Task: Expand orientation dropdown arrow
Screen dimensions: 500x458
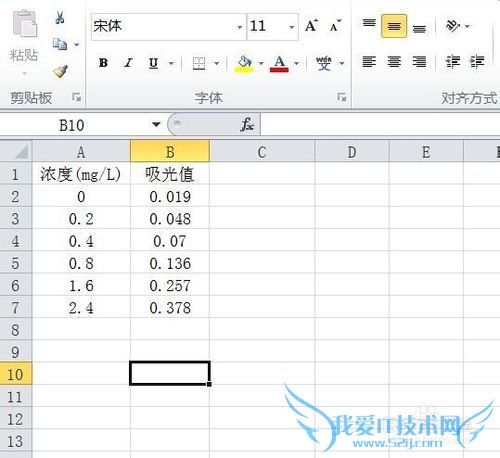Action: pyautogui.click(x=467, y=26)
